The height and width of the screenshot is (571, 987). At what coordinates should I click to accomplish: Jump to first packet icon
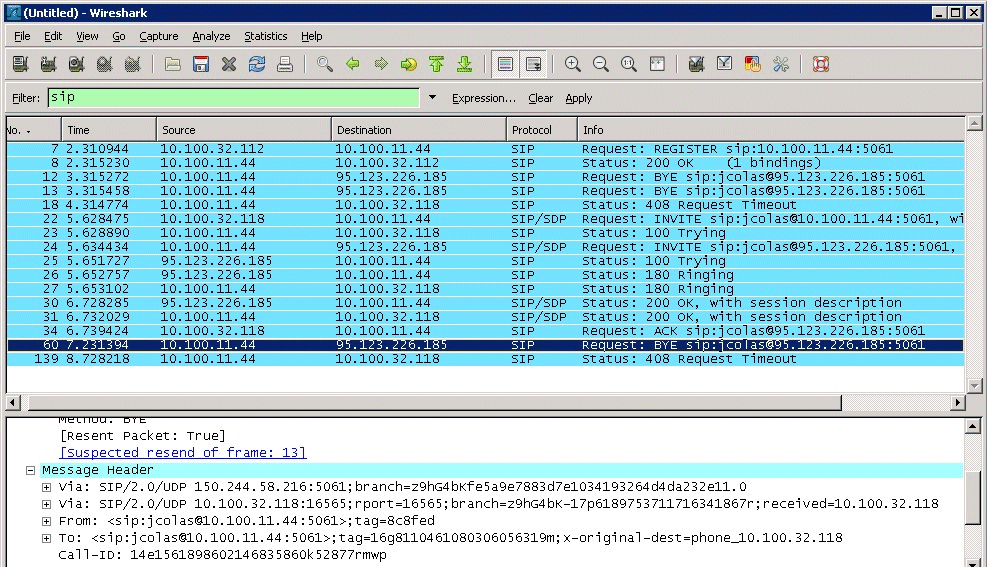point(436,64)
